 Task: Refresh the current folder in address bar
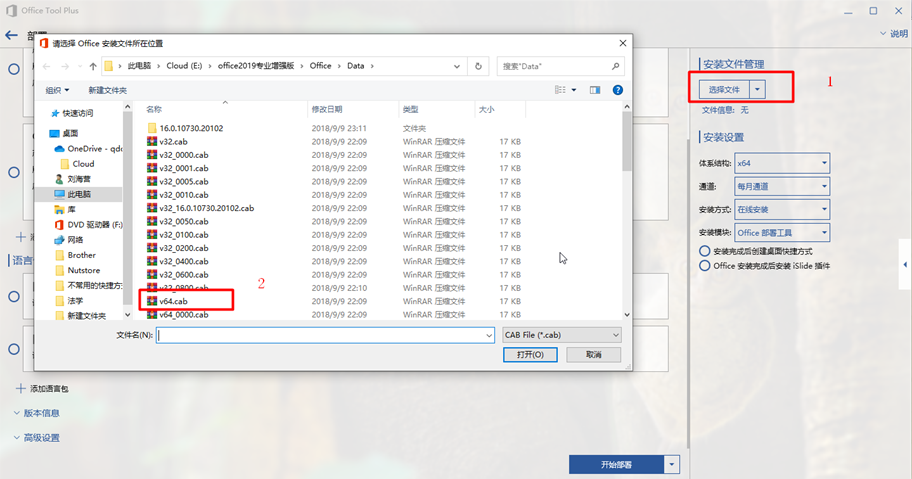click(x=479, y=67)
